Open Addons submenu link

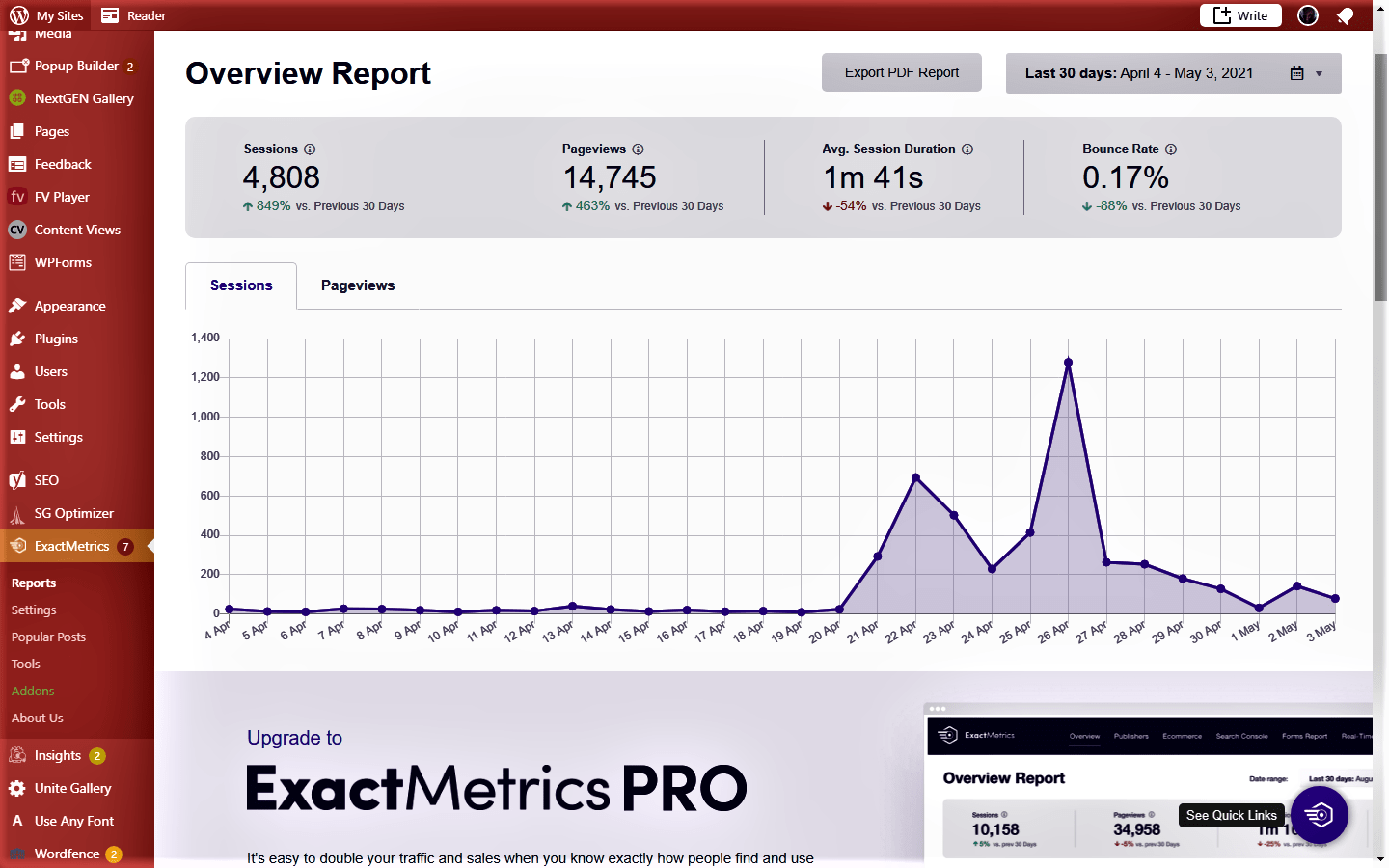[x=33, y=691]
